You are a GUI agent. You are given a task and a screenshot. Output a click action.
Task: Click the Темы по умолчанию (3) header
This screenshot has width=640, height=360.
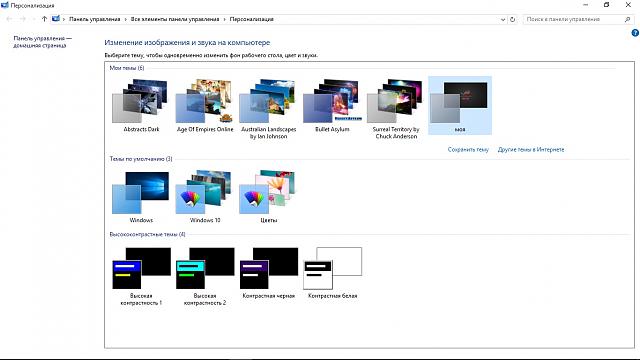click(141, 159)
